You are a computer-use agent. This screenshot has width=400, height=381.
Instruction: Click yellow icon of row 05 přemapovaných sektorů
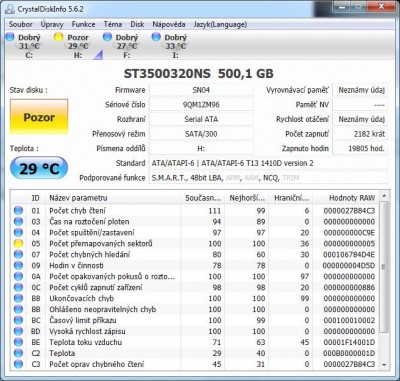coord(18,243)
